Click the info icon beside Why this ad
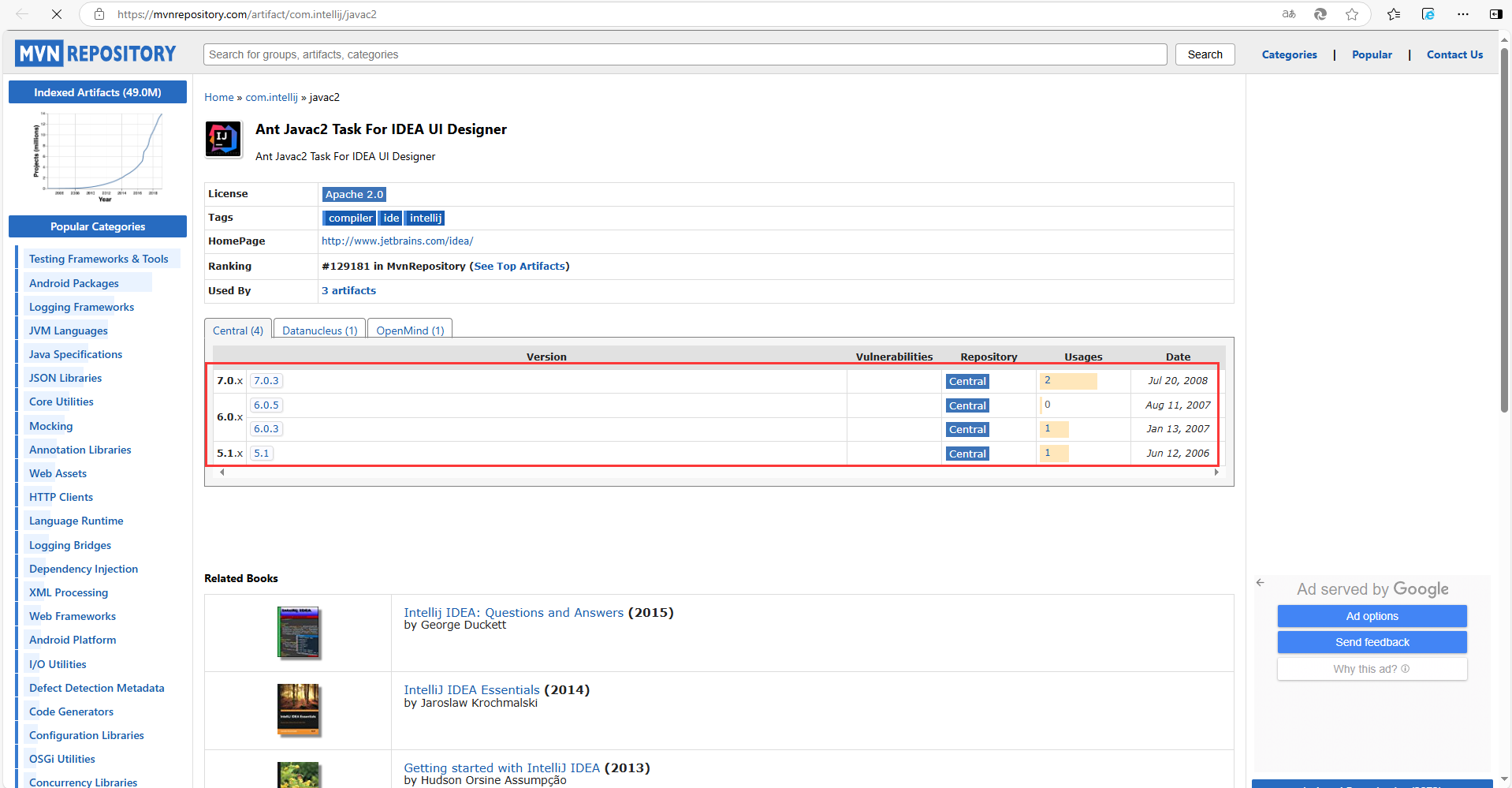Viewport: 1512px width, 788px height. click(1405, 669)
